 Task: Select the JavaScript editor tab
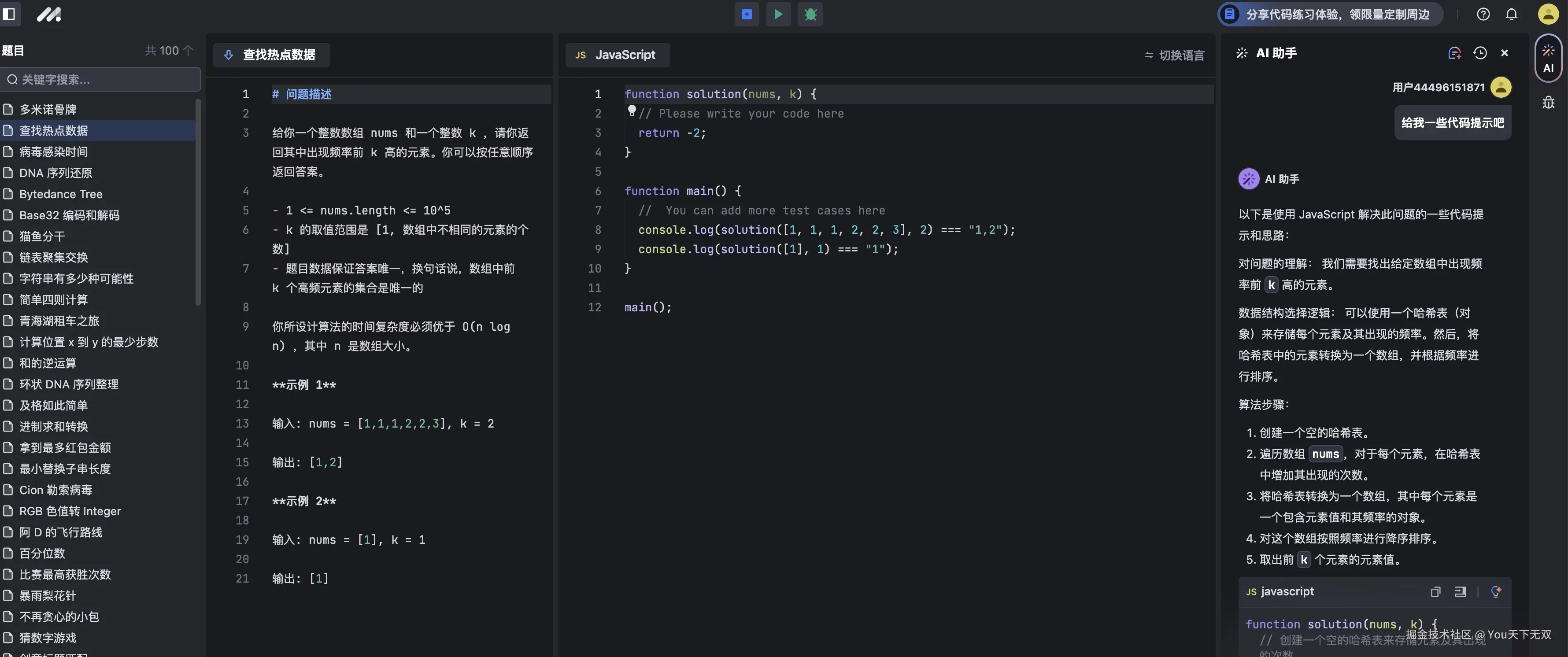[x=617, y=55]
